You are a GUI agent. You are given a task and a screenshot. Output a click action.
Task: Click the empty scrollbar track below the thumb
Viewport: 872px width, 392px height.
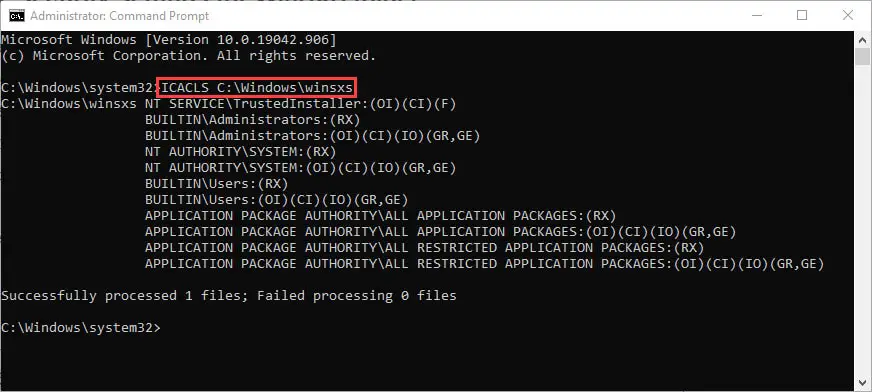coord(863,220)
